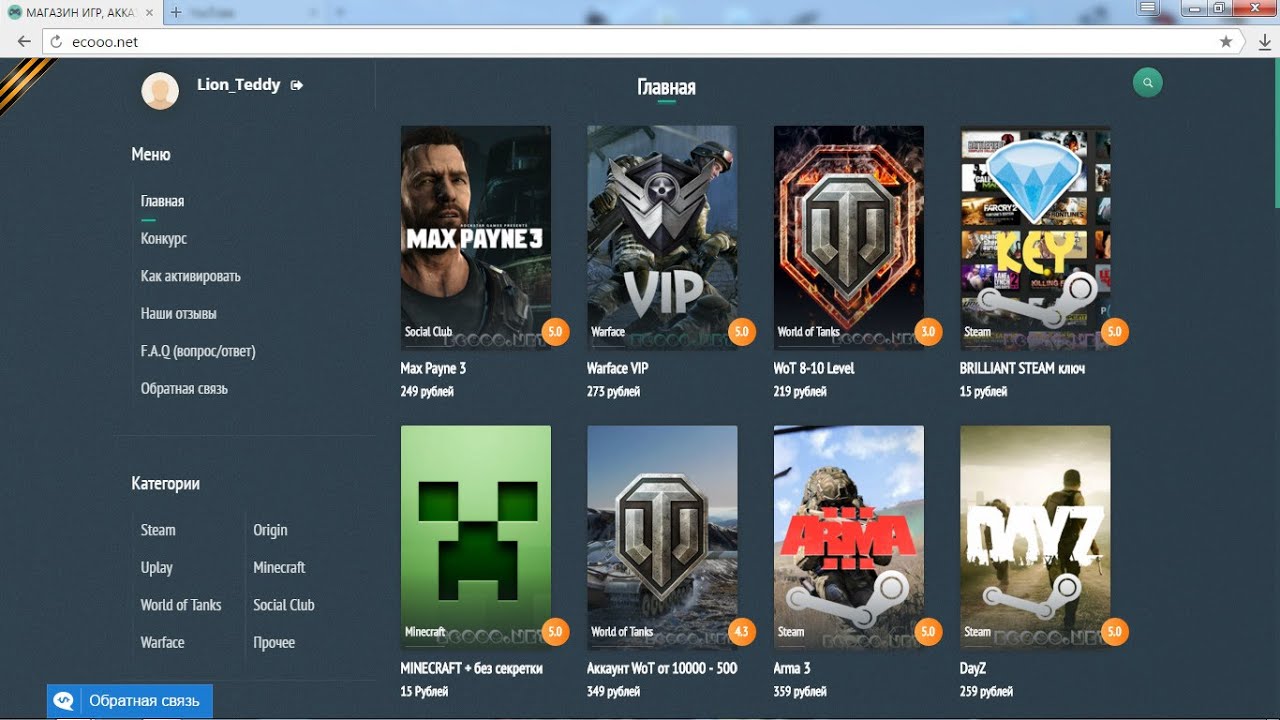Screen dimensions: 1280x720
Task: Click the 259 рублей price text
Action: click(x=986, y=692)
